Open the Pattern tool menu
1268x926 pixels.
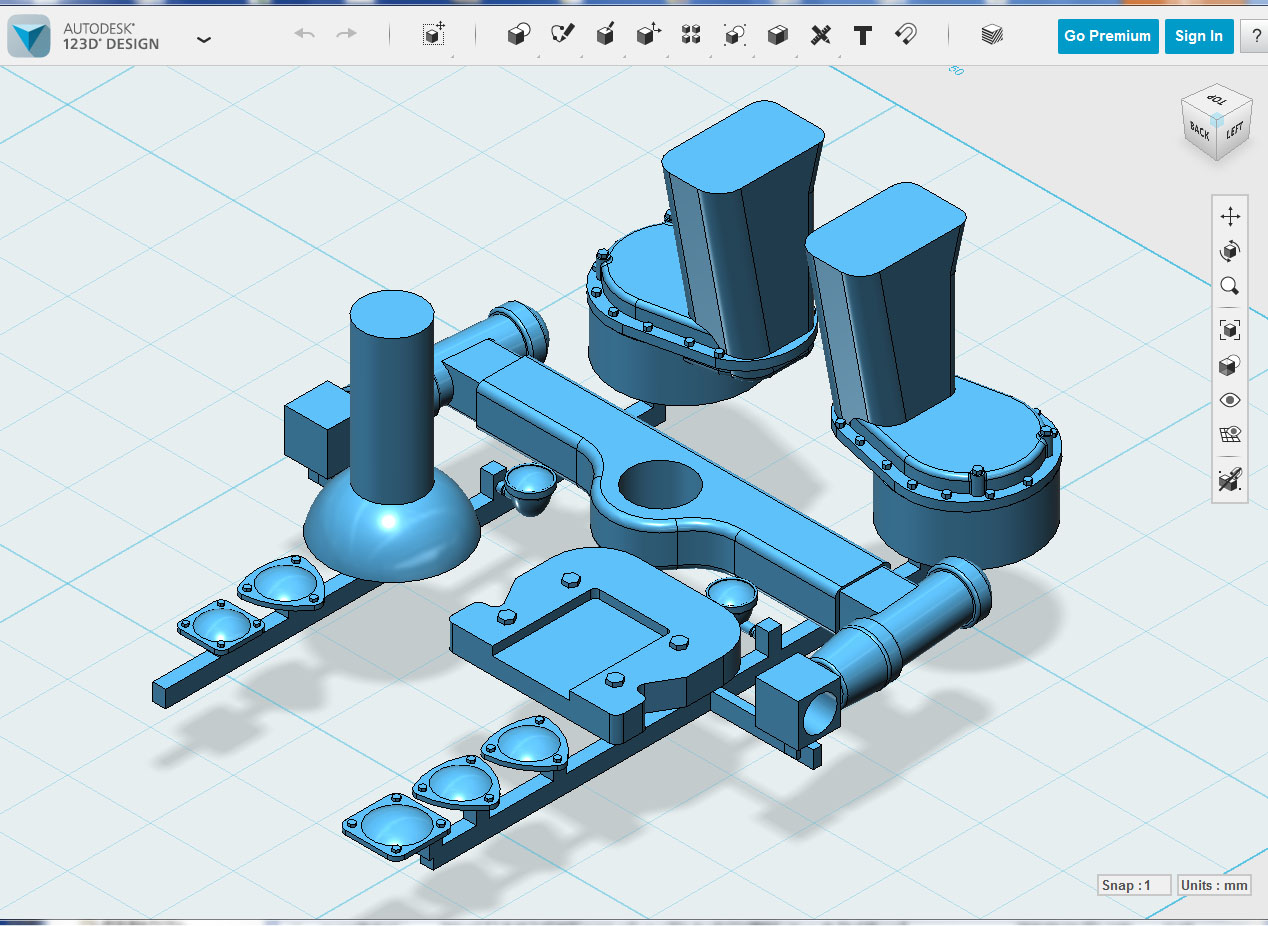coord(691,35)
